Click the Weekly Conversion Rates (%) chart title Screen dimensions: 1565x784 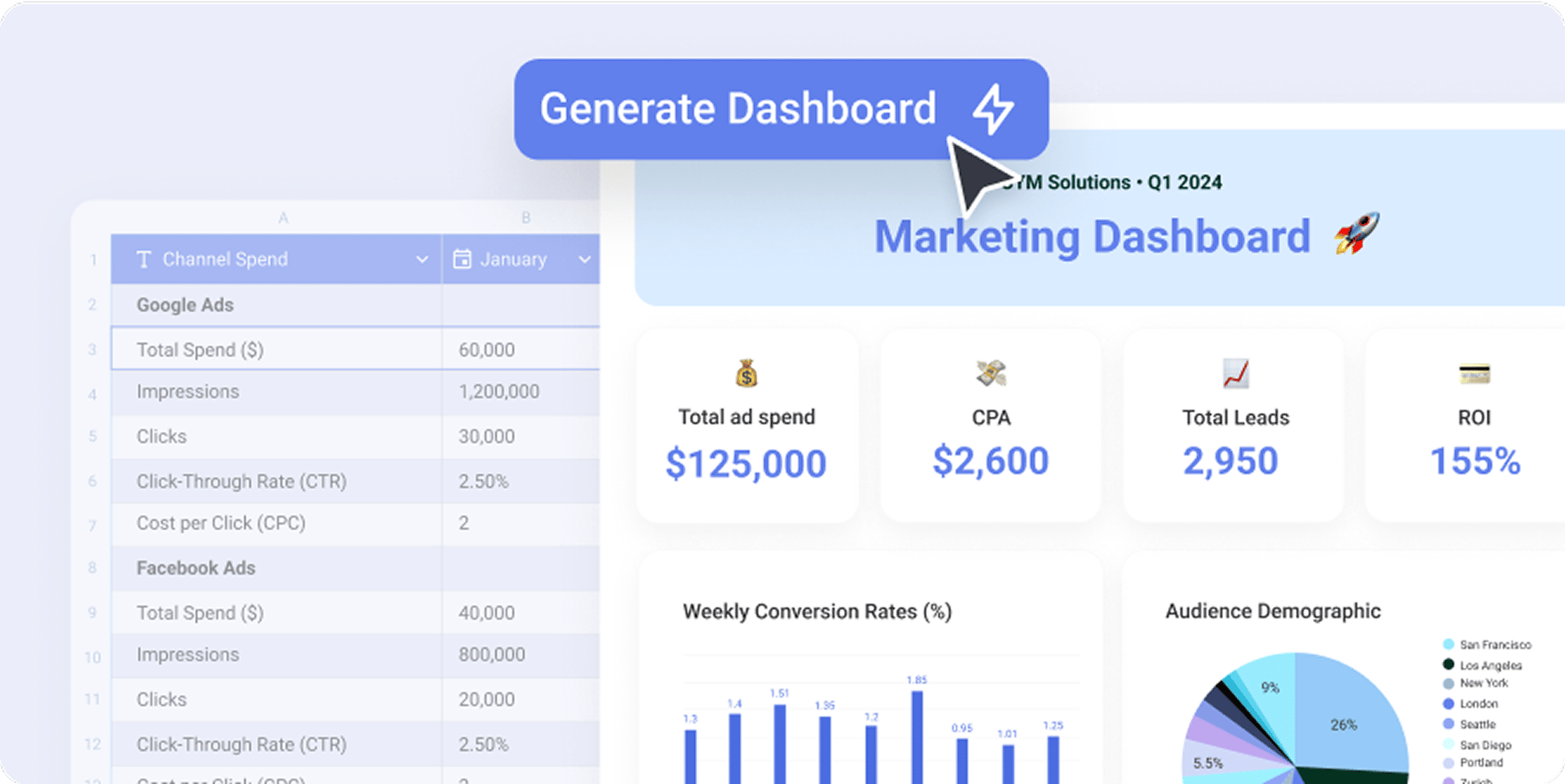[x=817, y=612]
